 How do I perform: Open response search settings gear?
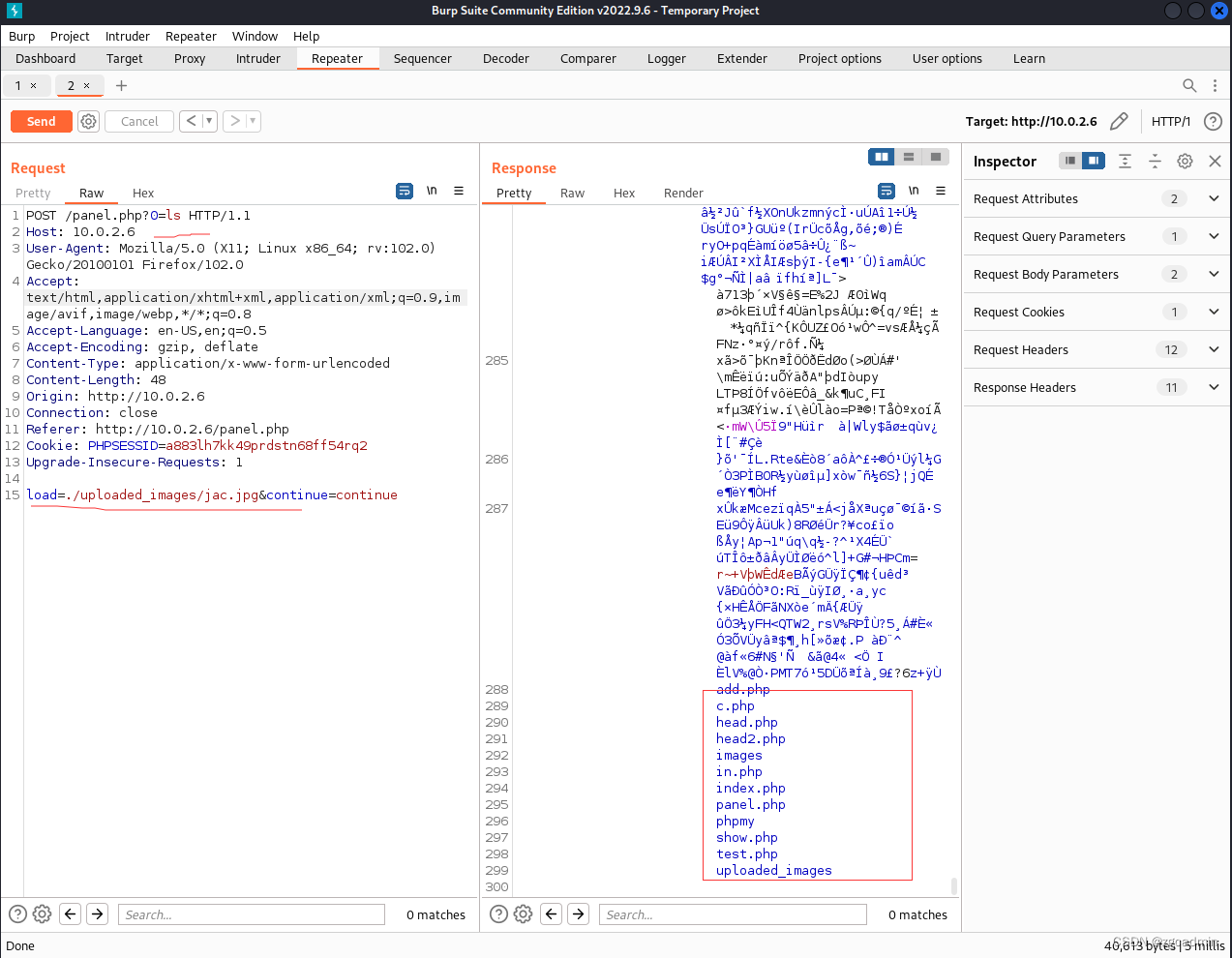click(523, 913)
